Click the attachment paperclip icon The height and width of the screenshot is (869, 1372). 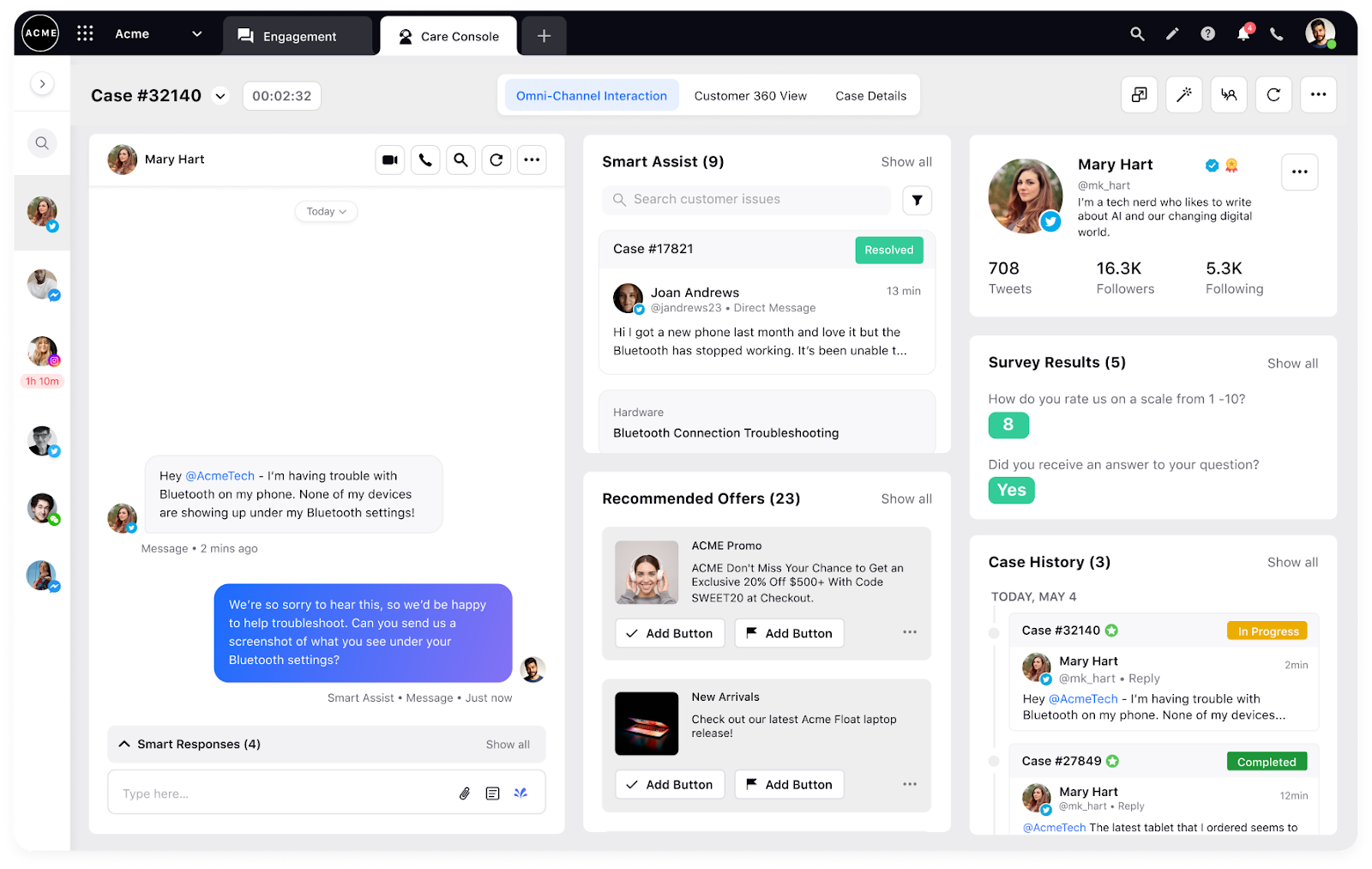tap(464, 794)
